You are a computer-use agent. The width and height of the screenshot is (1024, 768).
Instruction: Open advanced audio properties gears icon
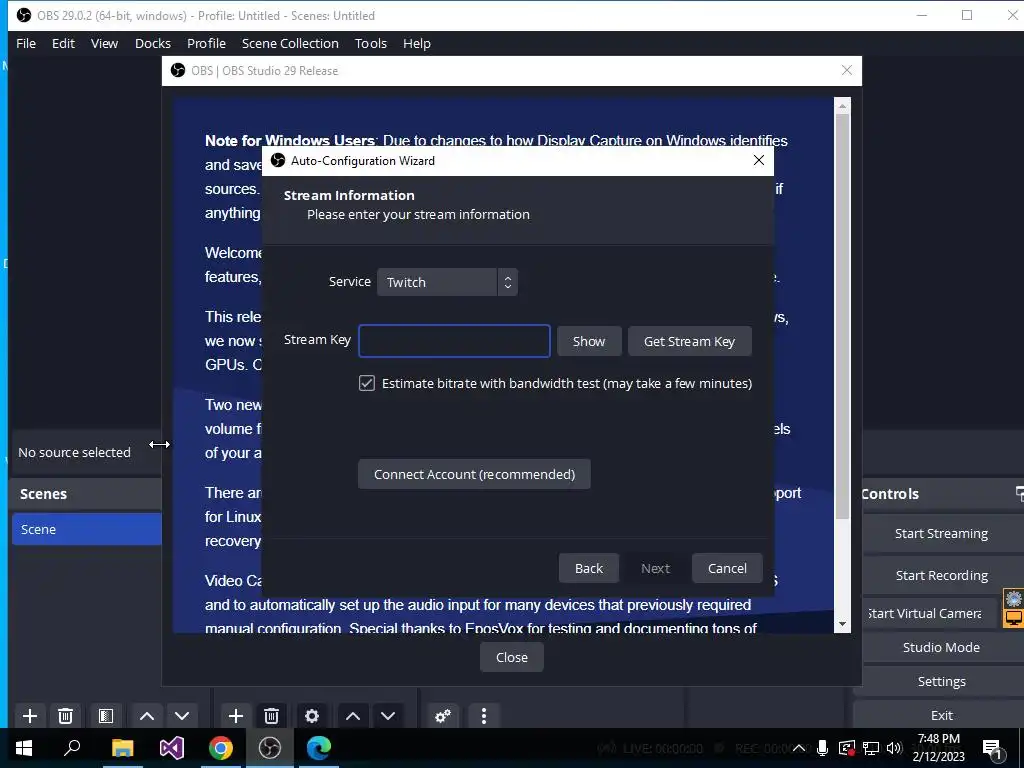tap(443, 716)
